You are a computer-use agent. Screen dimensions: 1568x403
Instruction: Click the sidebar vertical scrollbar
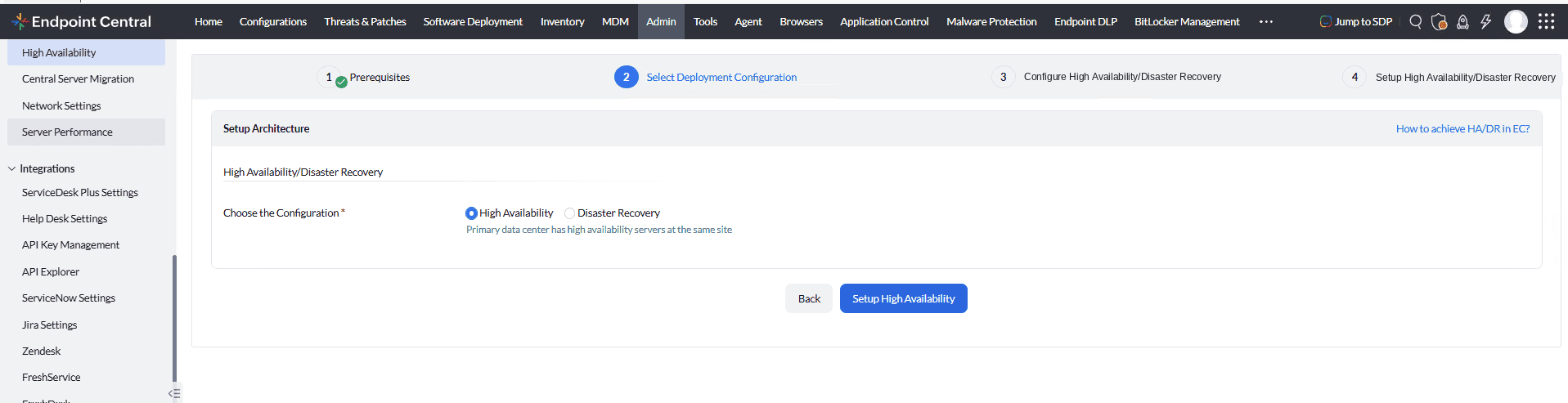coord(174,317)
